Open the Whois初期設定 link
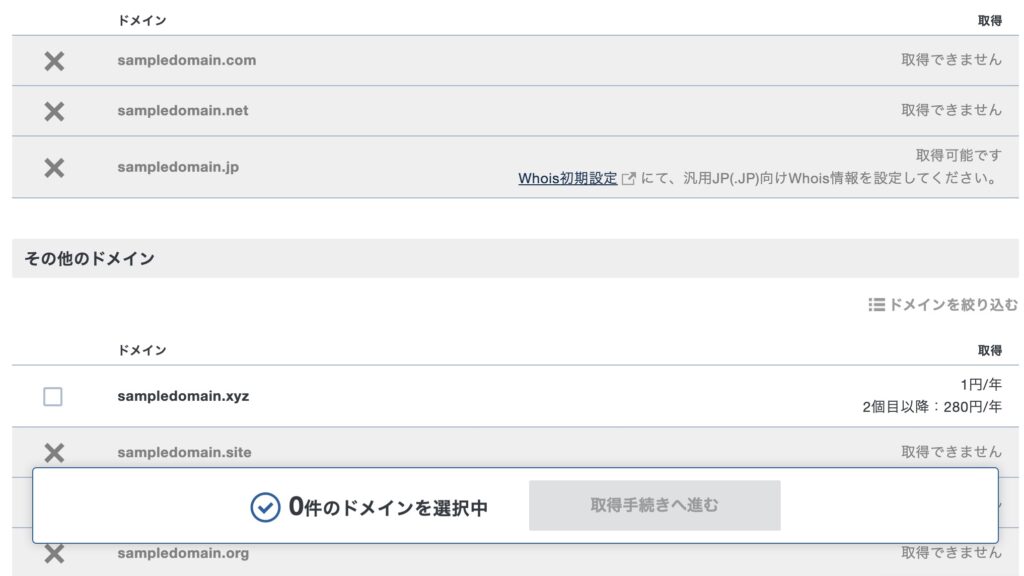 (x=567, y=179)
